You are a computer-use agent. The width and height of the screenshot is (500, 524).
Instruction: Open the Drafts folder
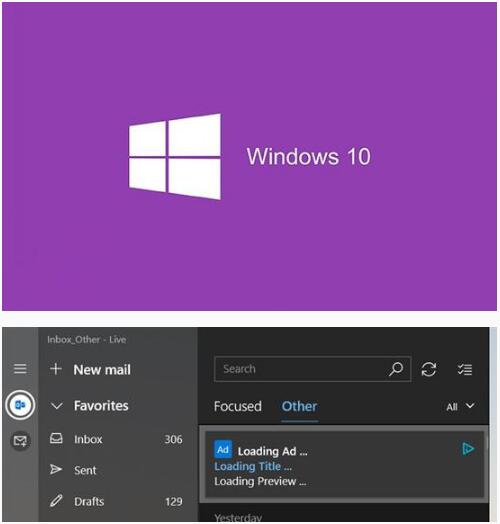pos(116,501)
